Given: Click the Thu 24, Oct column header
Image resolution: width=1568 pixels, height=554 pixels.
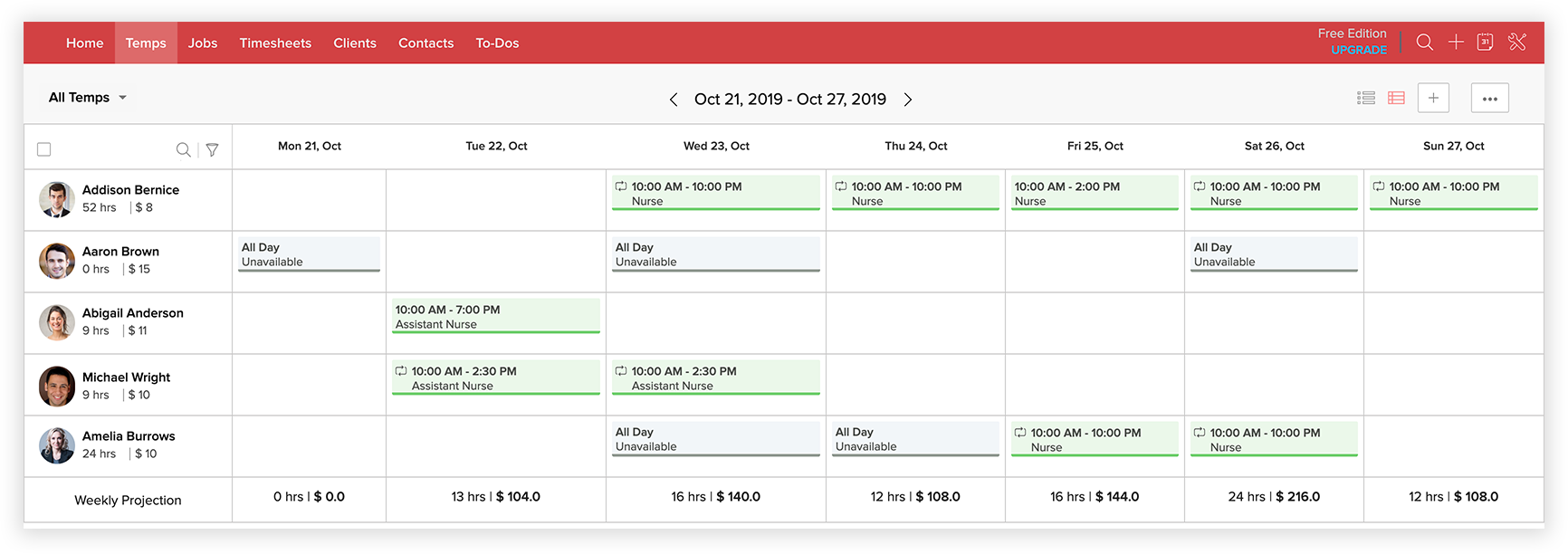Looking at the screenshot, I should pos(916,146).
